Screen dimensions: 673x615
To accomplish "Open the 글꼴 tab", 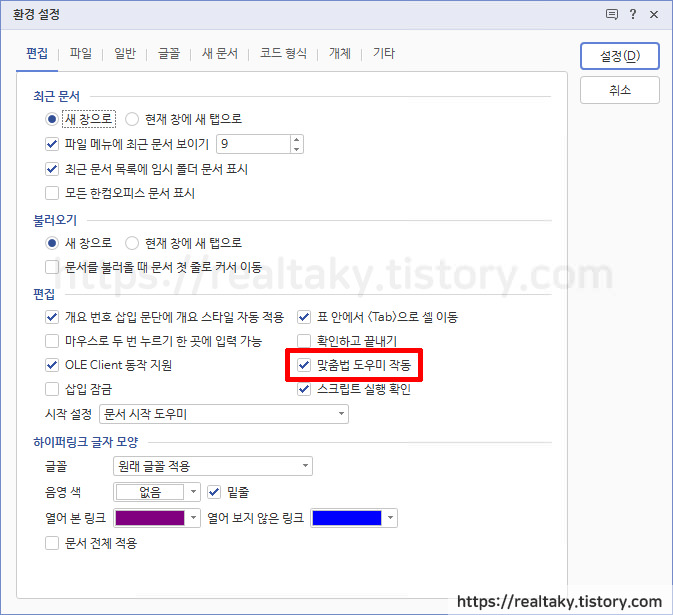I will 169,53.
